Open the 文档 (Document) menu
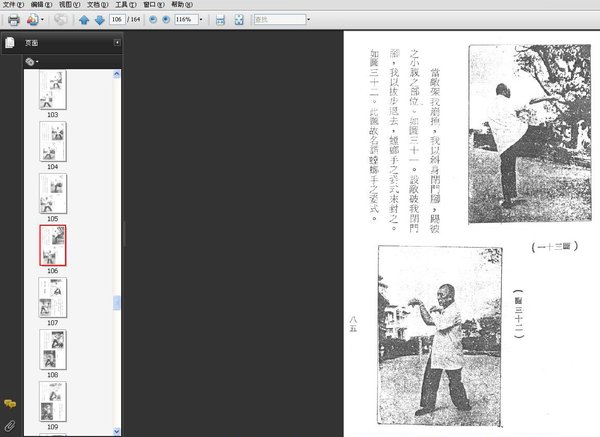Screen dimensions: 600x437 click(98, 5)
